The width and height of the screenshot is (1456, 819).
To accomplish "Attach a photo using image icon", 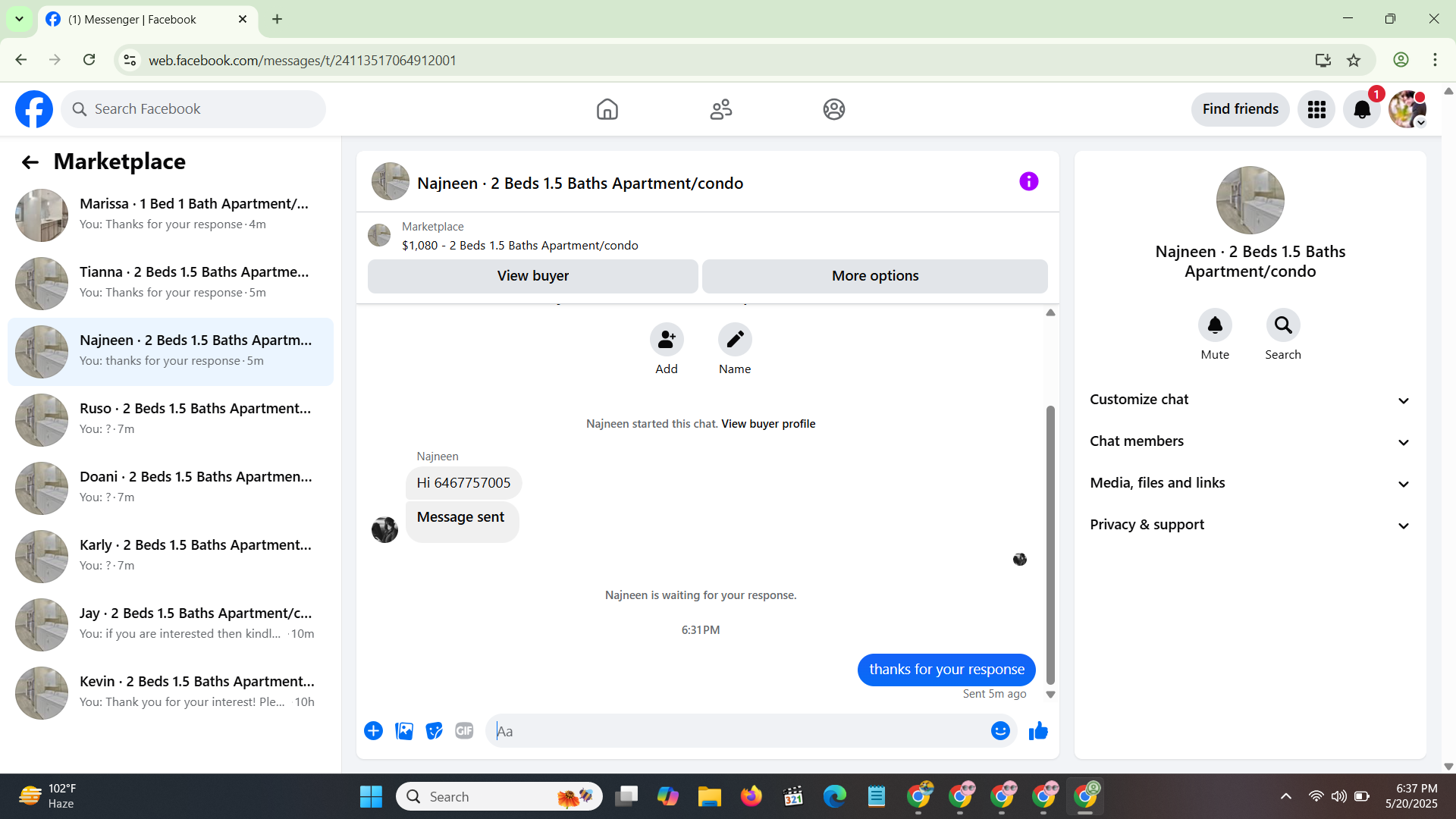I will click(404, 730).
